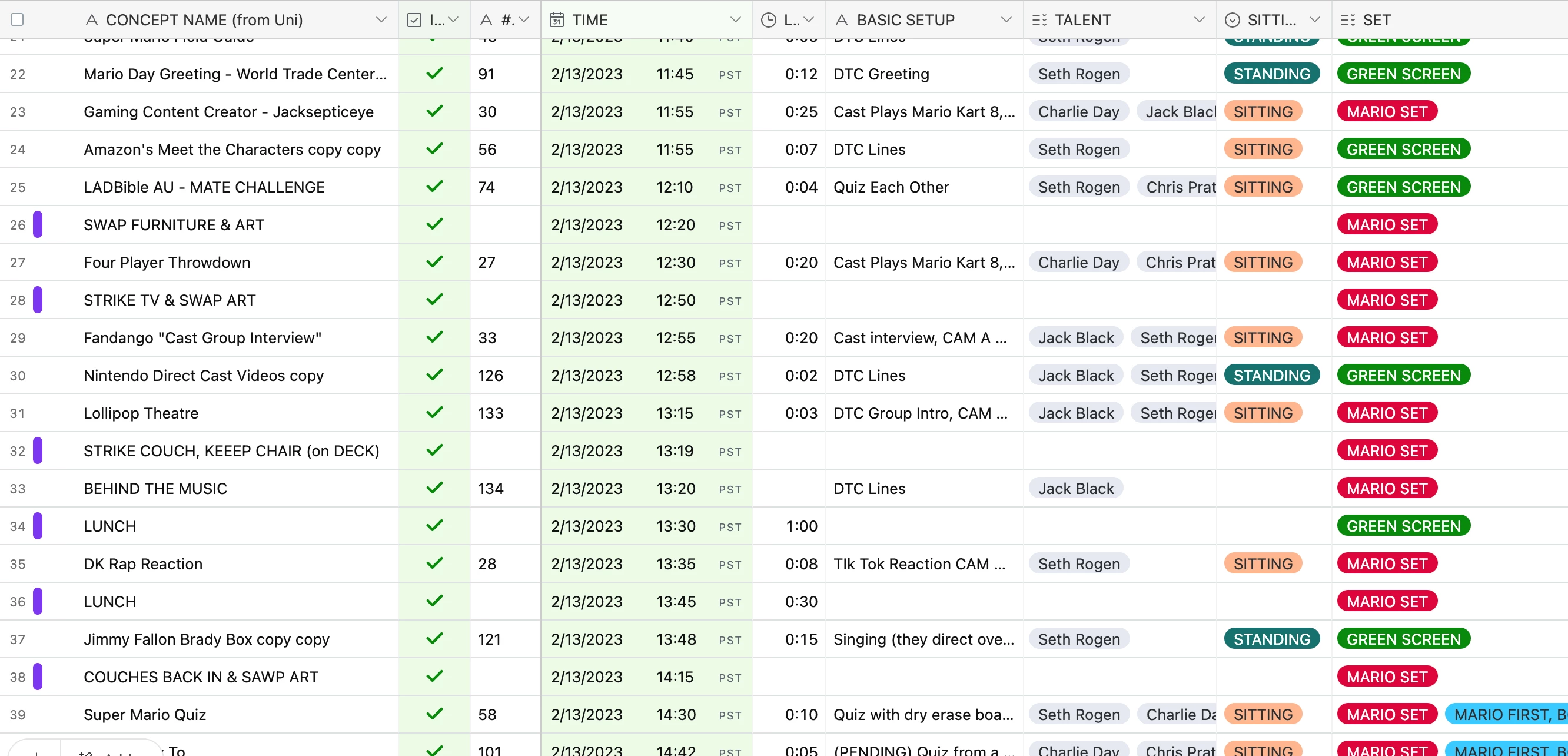Click purple color bar on row 26
Viewport: 1568px width, 756px height.
(38, 224)
